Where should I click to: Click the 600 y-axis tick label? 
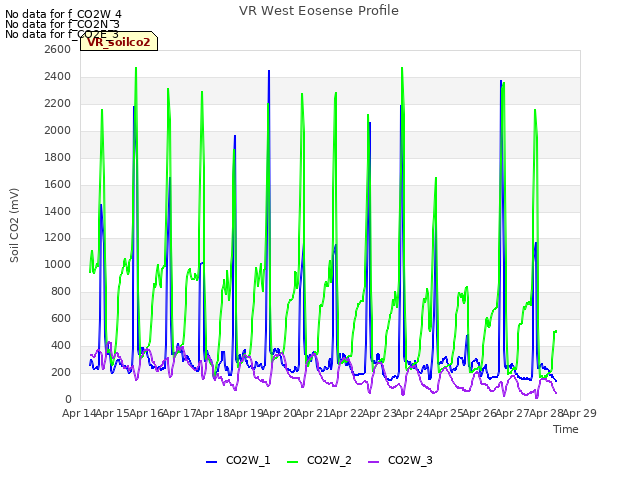coord(61,318)
